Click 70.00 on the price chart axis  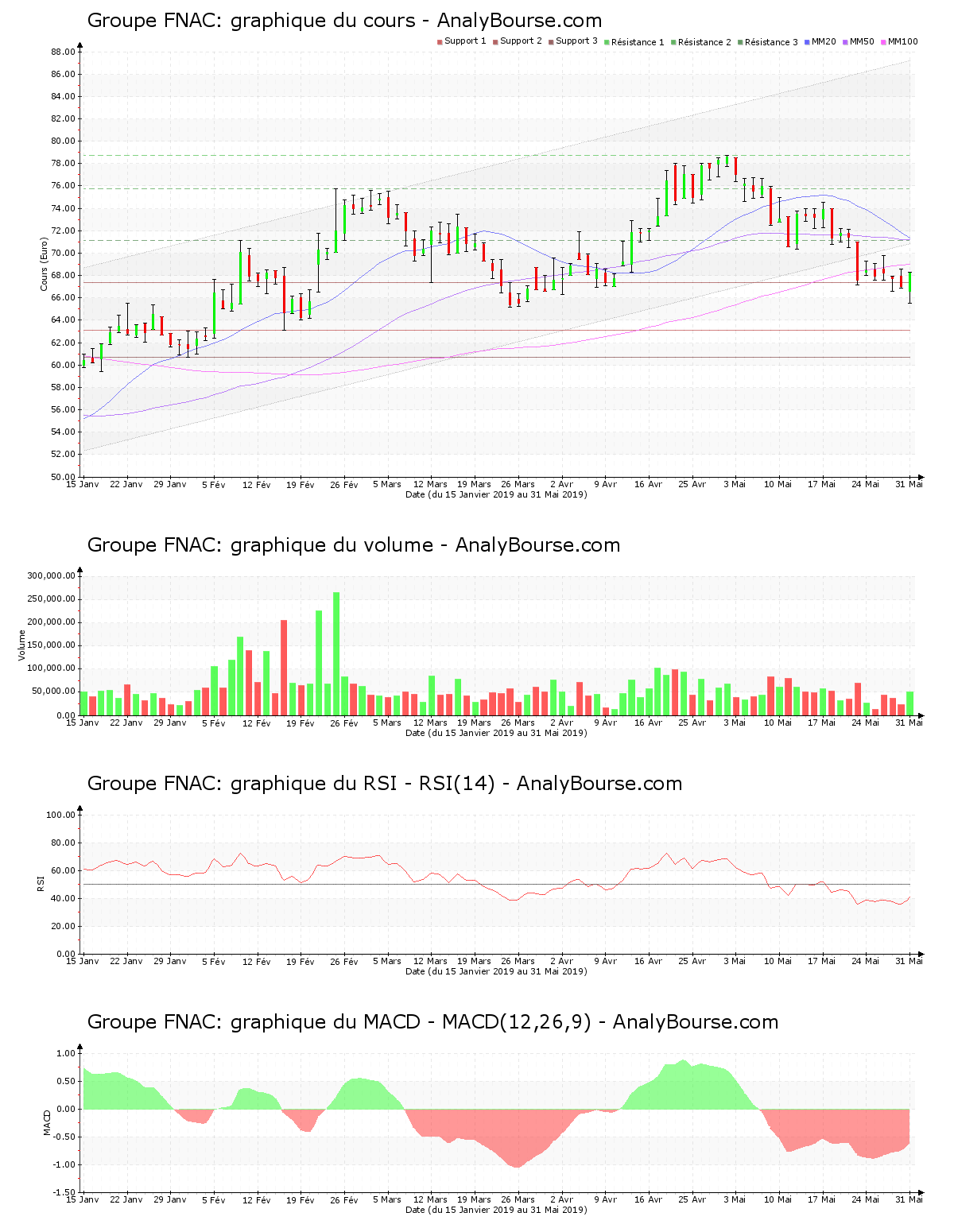click(x=63, y=254)
